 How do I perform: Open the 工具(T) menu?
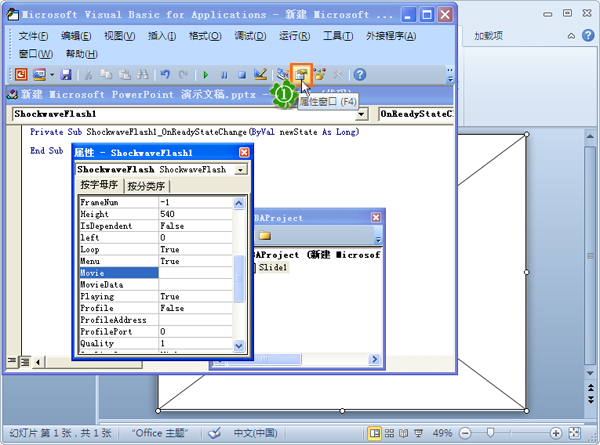tap(338, 36)
